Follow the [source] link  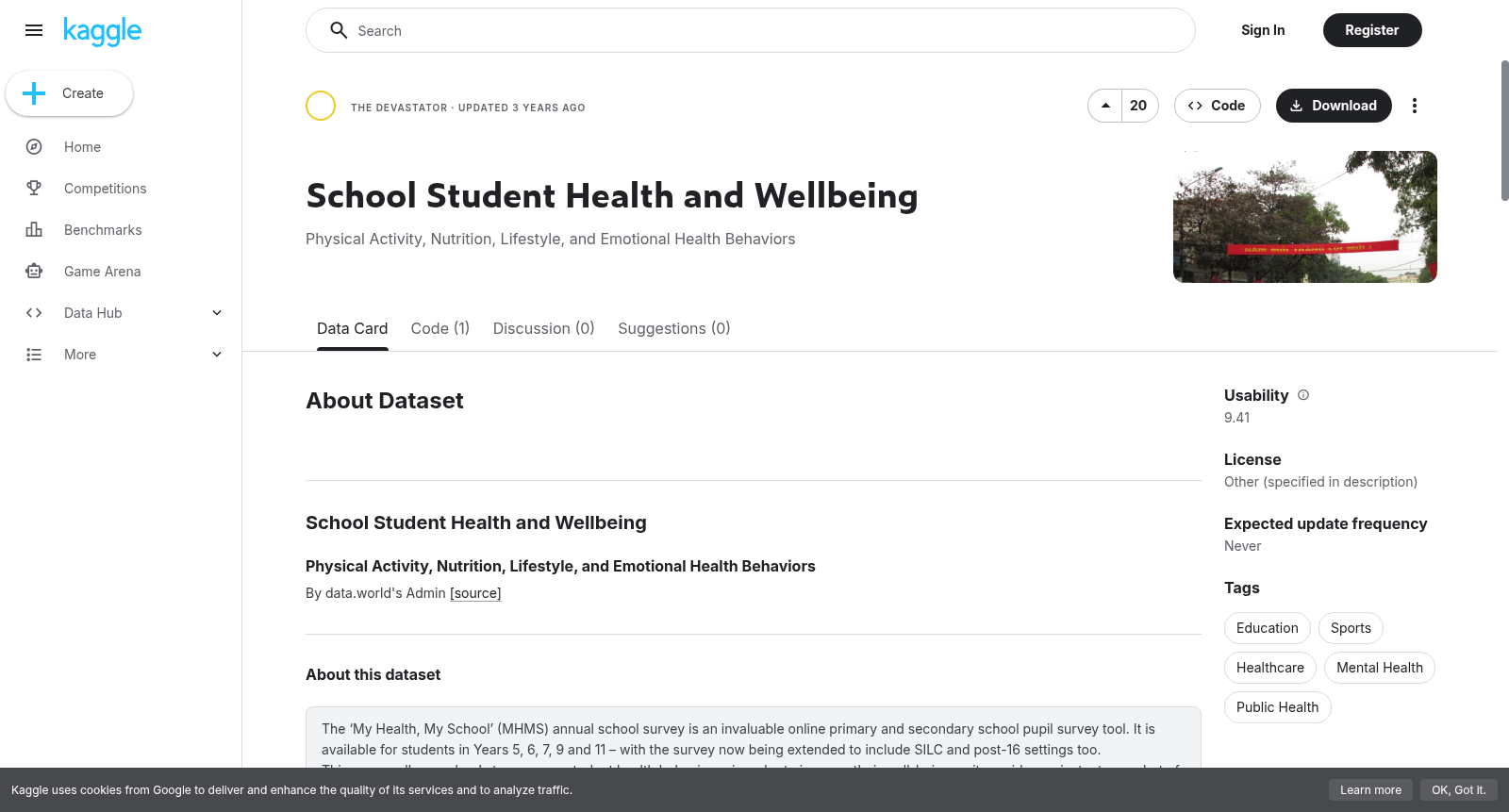click(x=475, y=593)
